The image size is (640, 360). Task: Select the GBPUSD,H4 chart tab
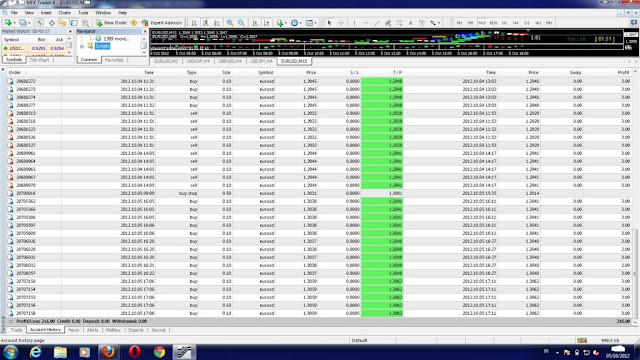pyautogui.click(x=230, y=61)
